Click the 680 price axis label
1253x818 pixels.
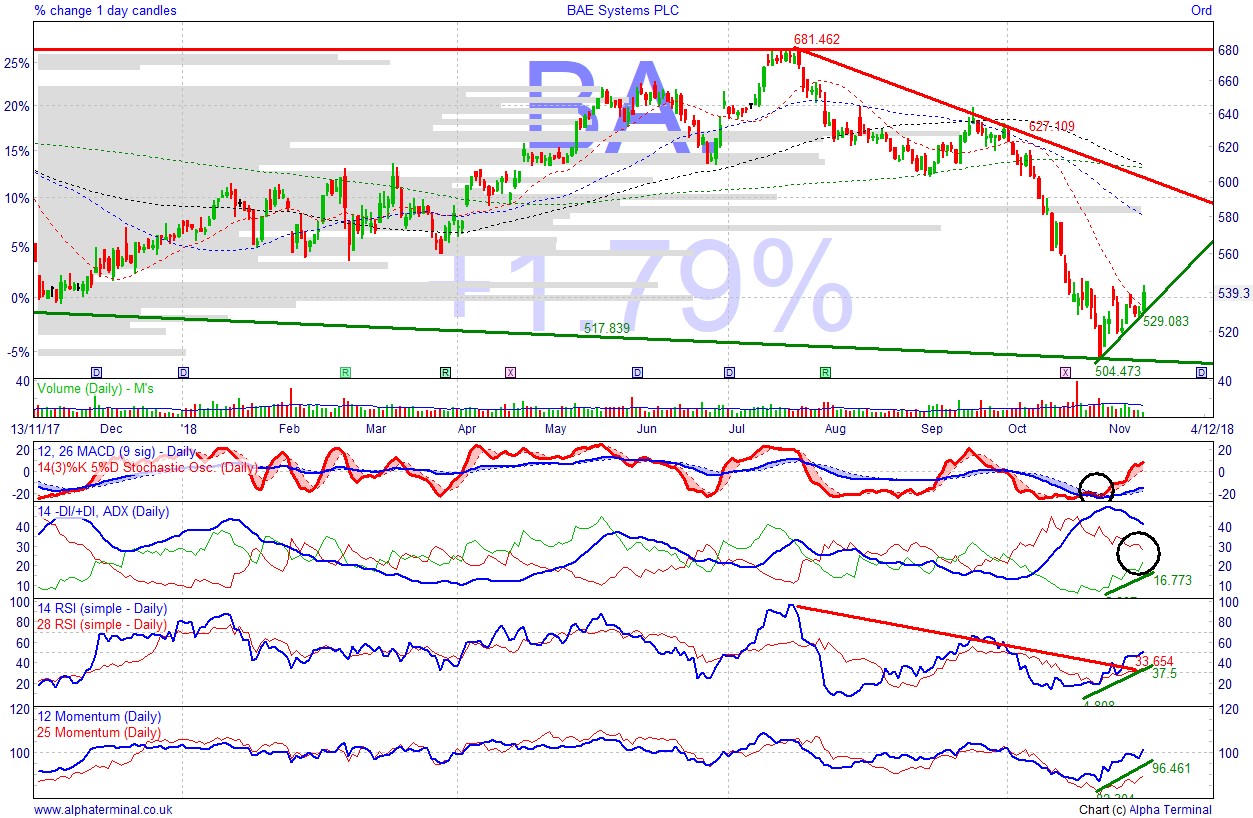point(1229,50)
